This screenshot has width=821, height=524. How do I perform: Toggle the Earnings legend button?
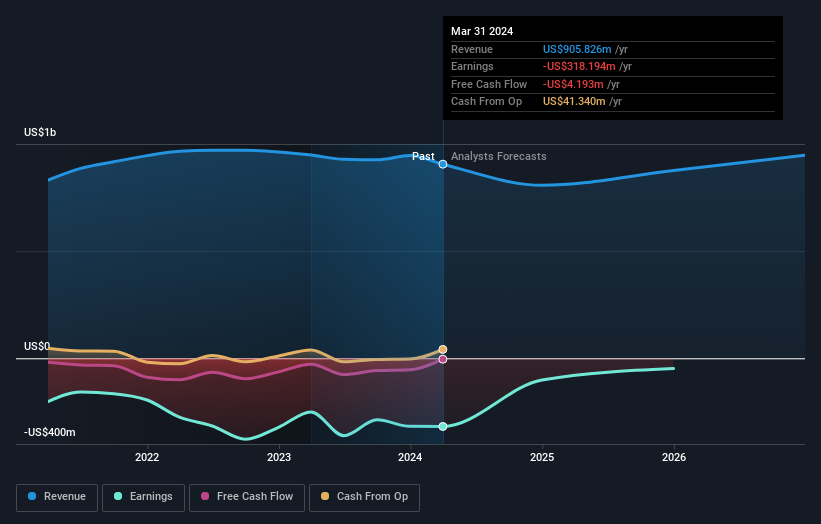pyautogui.click(x=143, y=497)
